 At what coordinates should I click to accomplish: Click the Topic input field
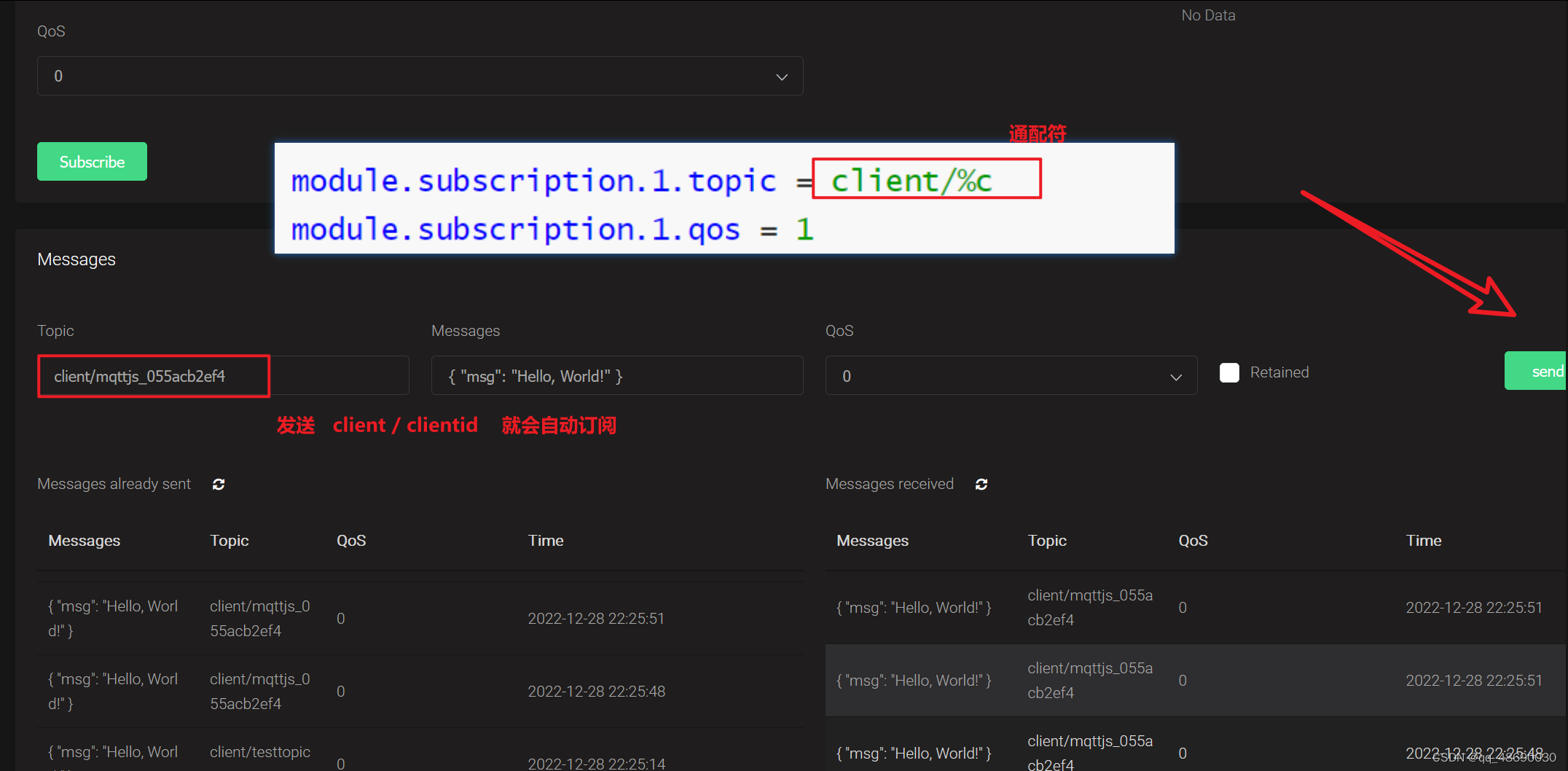coord(223,375)
